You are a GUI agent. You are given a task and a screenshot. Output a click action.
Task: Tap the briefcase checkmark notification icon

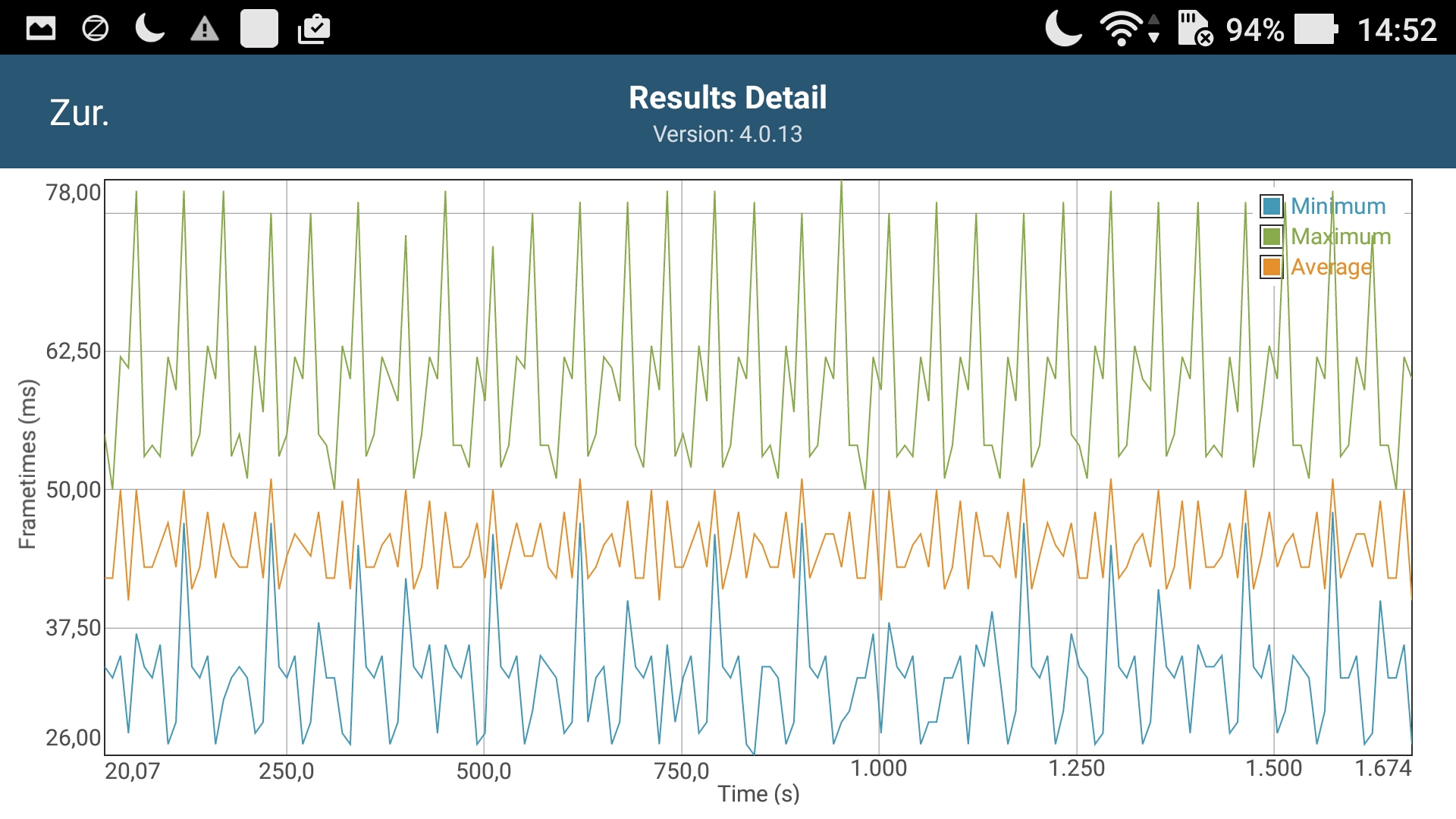[314, 29]
